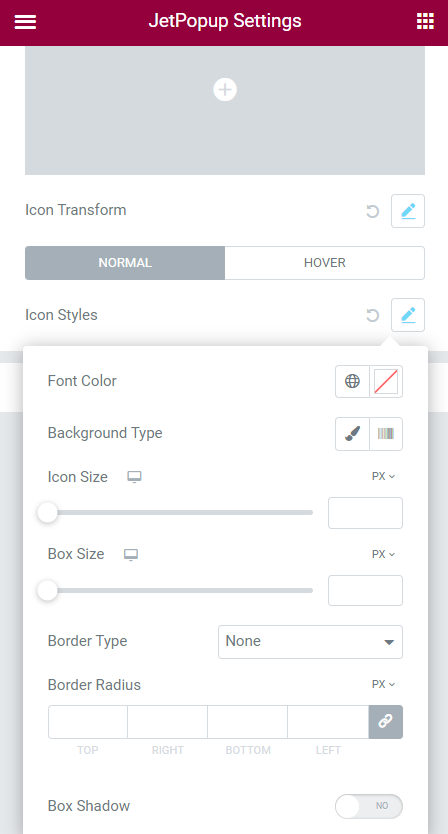Open Font Color picker swatch
The width and height of the screenshot is (448, 834).
[386, 381]
